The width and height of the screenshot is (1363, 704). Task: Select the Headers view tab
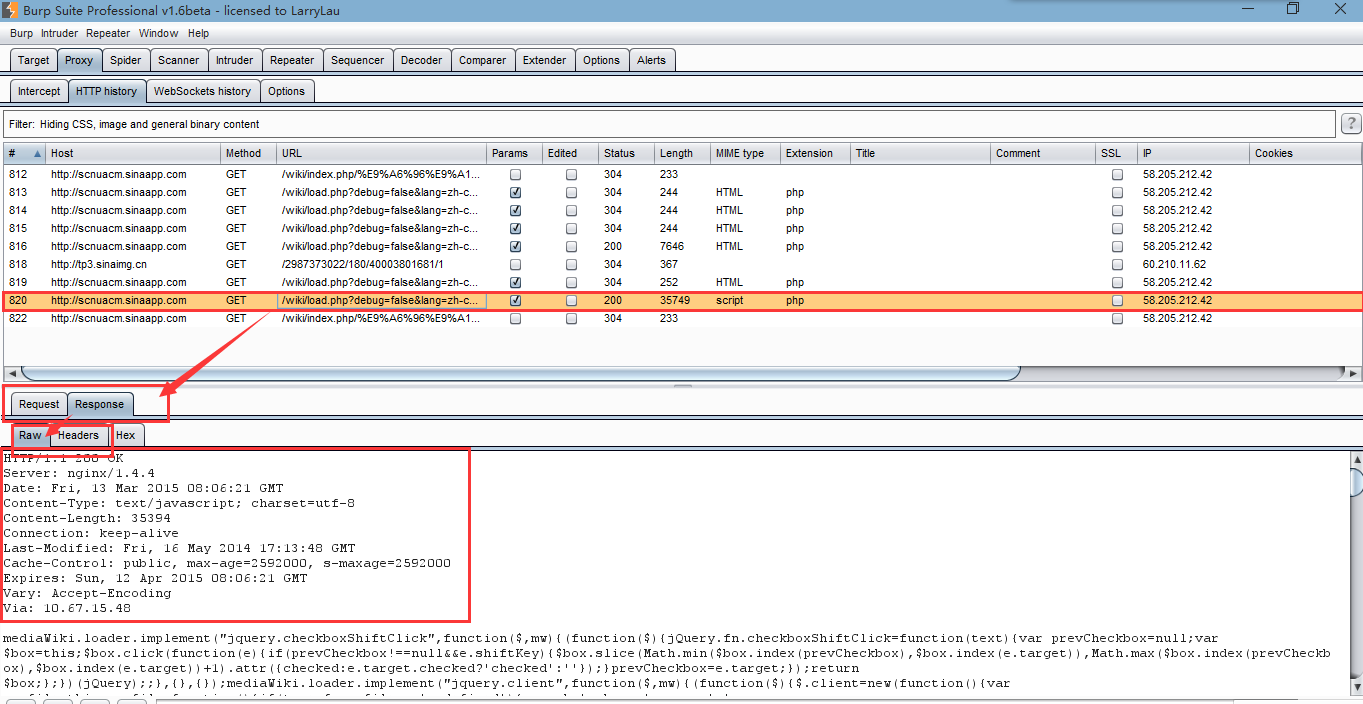(78, 435)
